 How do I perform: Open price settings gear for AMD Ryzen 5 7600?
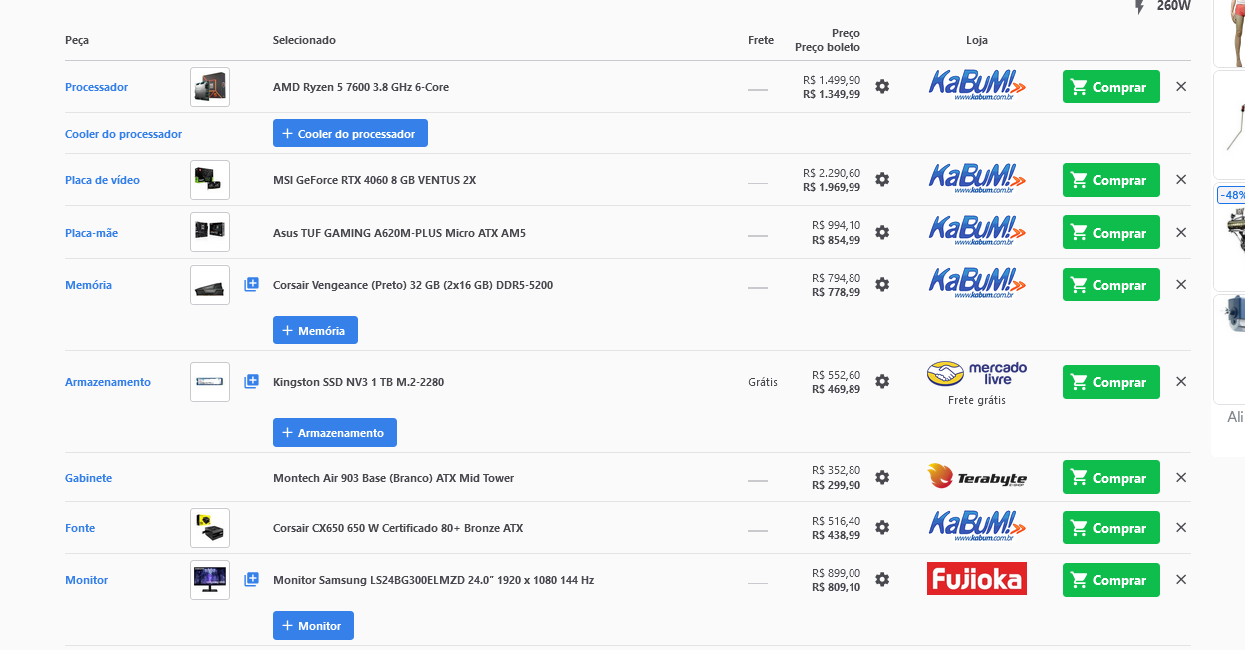click(x=882, y=87)
